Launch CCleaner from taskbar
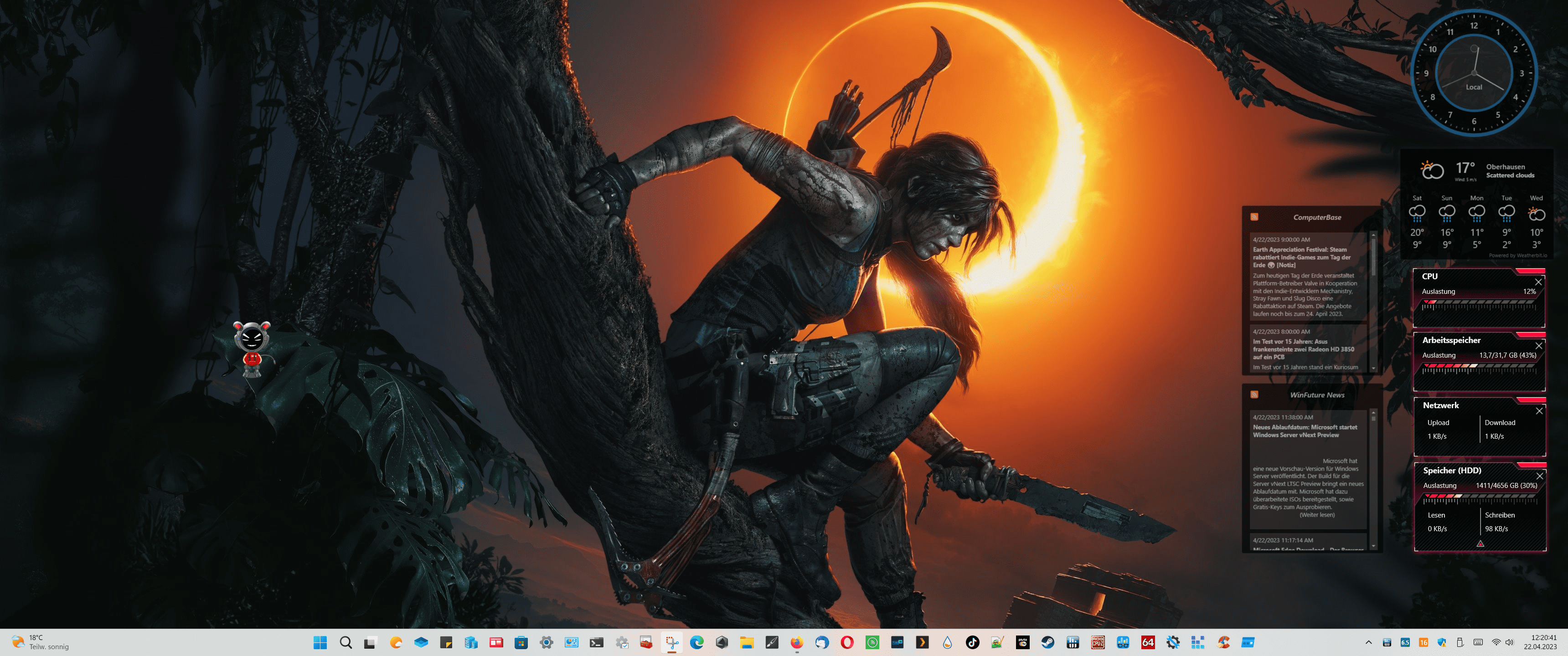Screen dimensions: 1568x656 tap(1223, 643)
